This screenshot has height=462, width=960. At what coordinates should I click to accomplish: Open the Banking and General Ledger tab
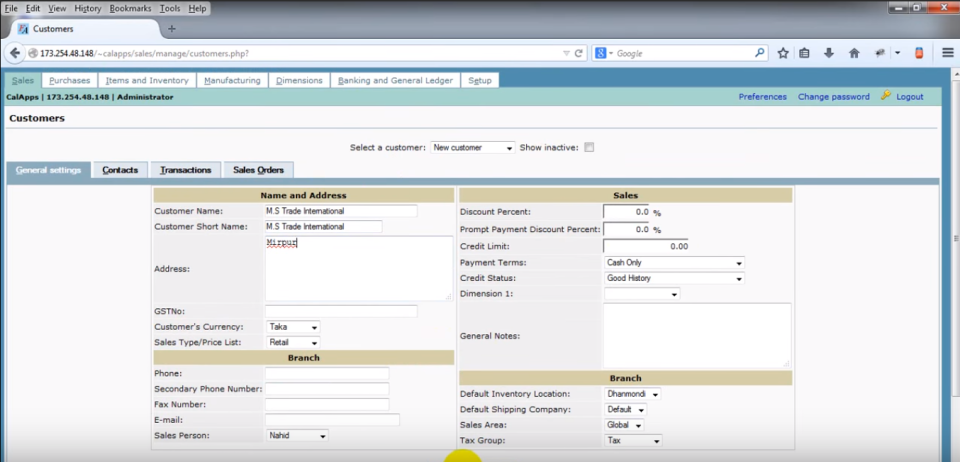click(396, 80)
